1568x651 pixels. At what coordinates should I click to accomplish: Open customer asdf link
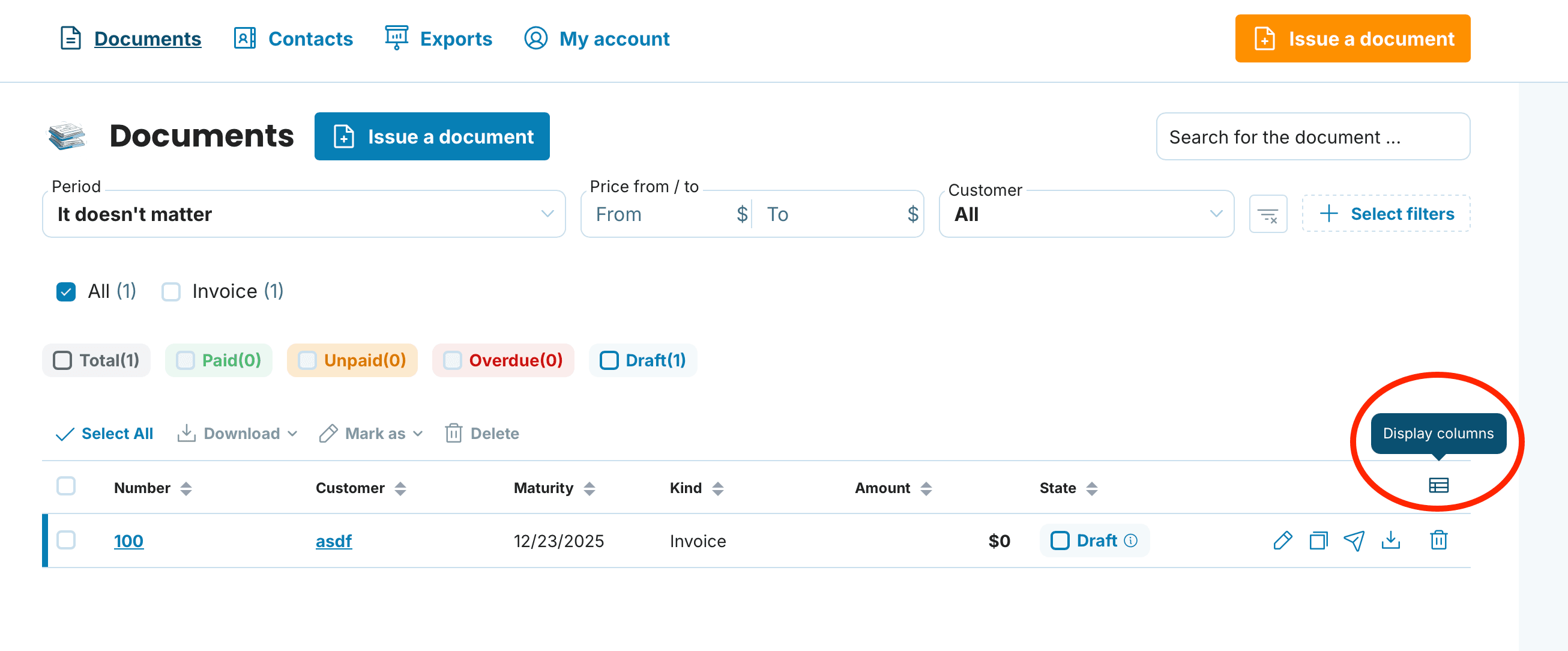tap(334, 540)
